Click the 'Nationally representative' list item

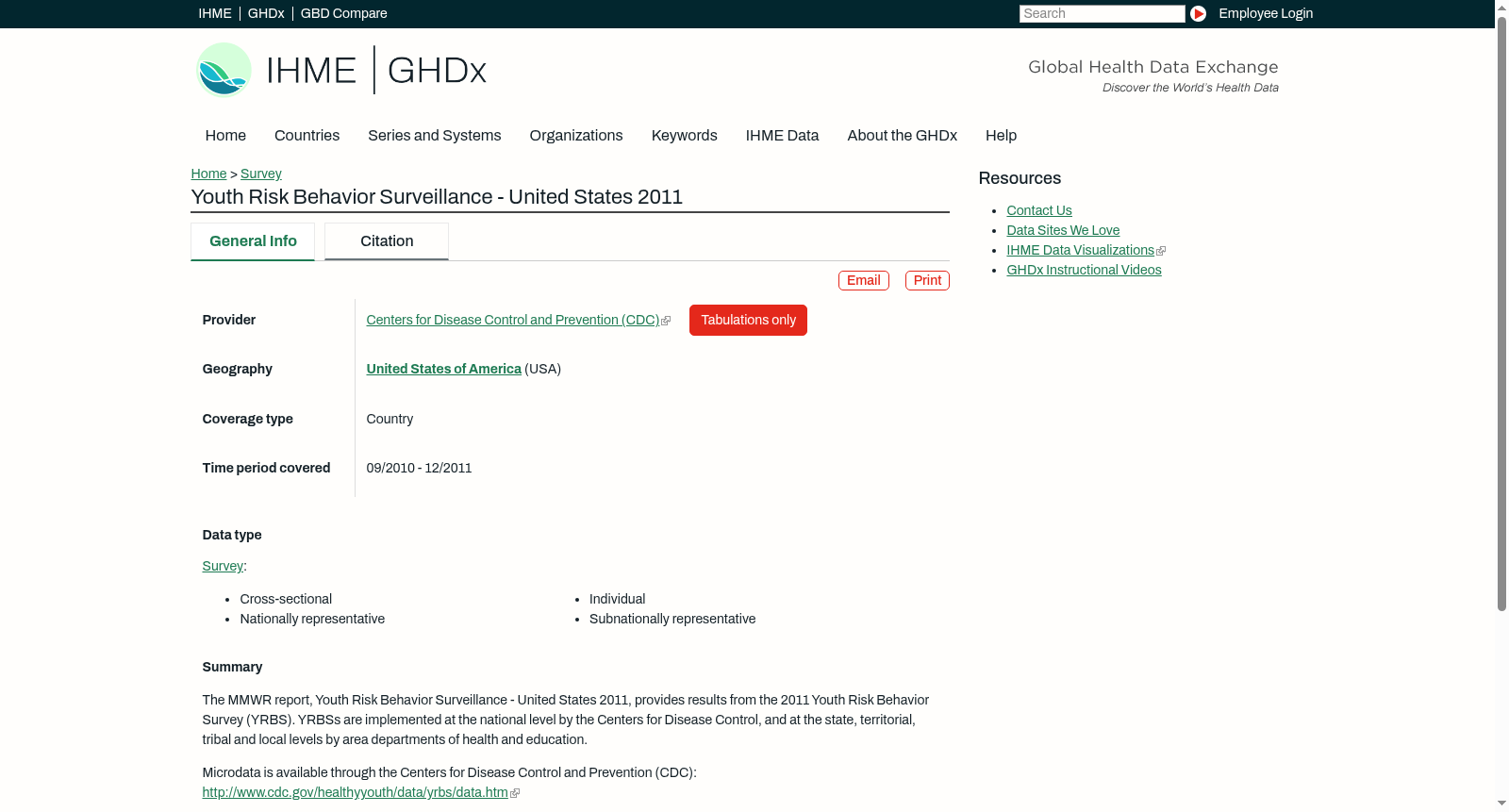click(x=312, y=619)
